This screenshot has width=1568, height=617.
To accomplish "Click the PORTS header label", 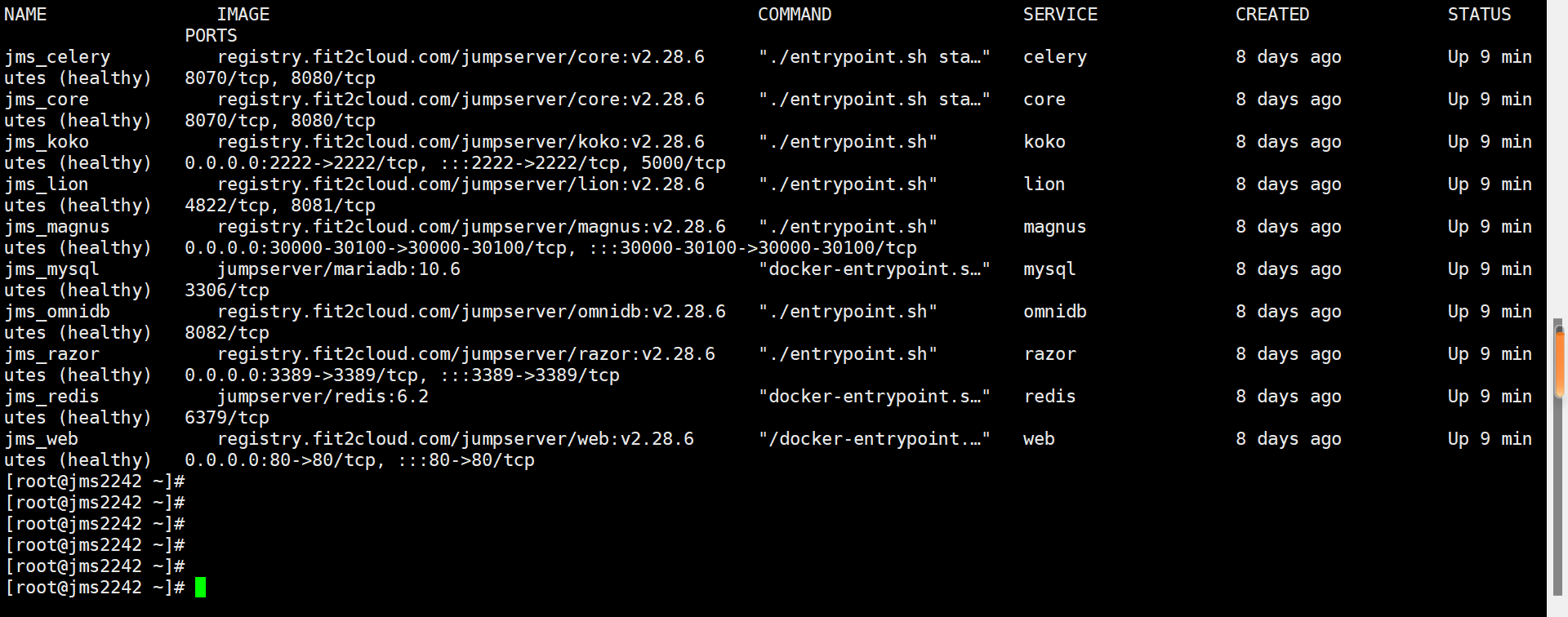I will click(211, 36).
